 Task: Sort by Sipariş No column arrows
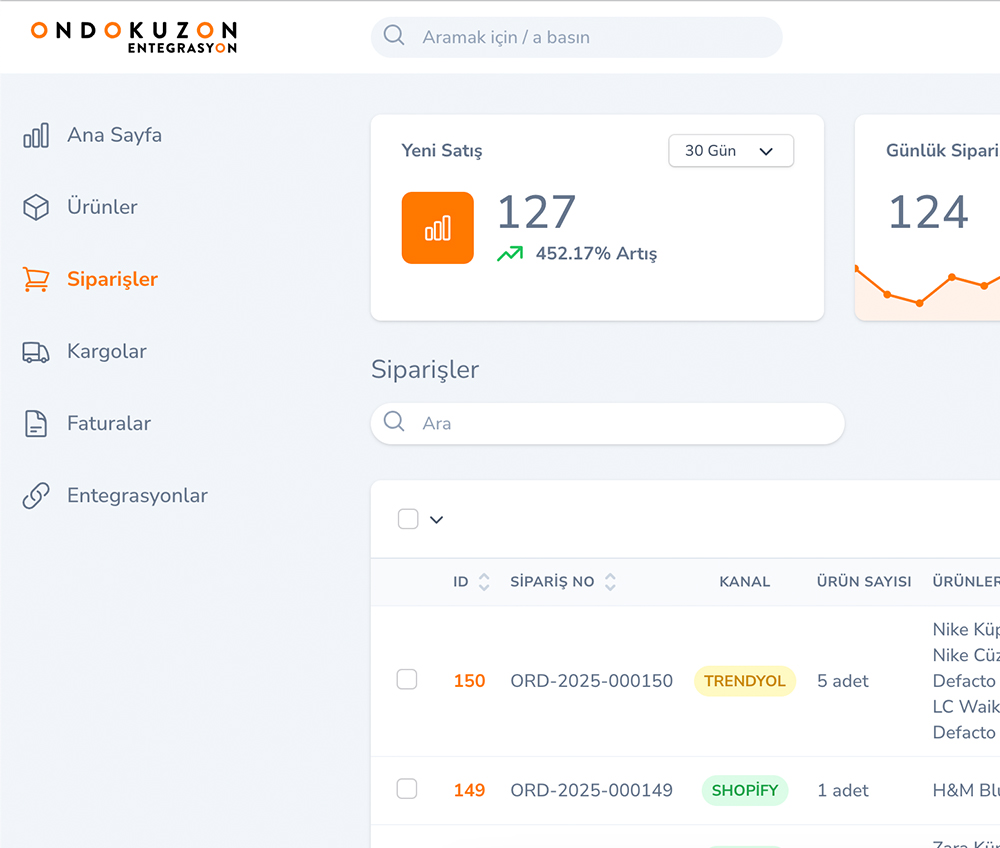[610, 582]
